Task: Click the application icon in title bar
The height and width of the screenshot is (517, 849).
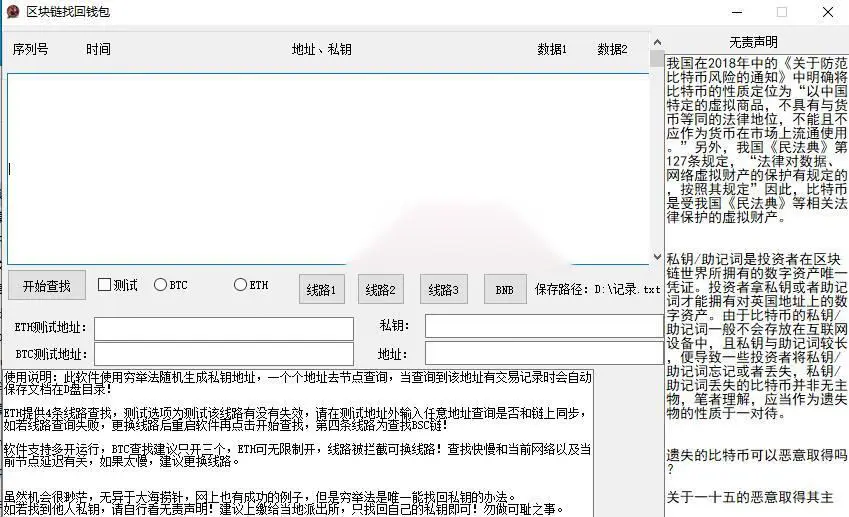Action: pos(13,11)
